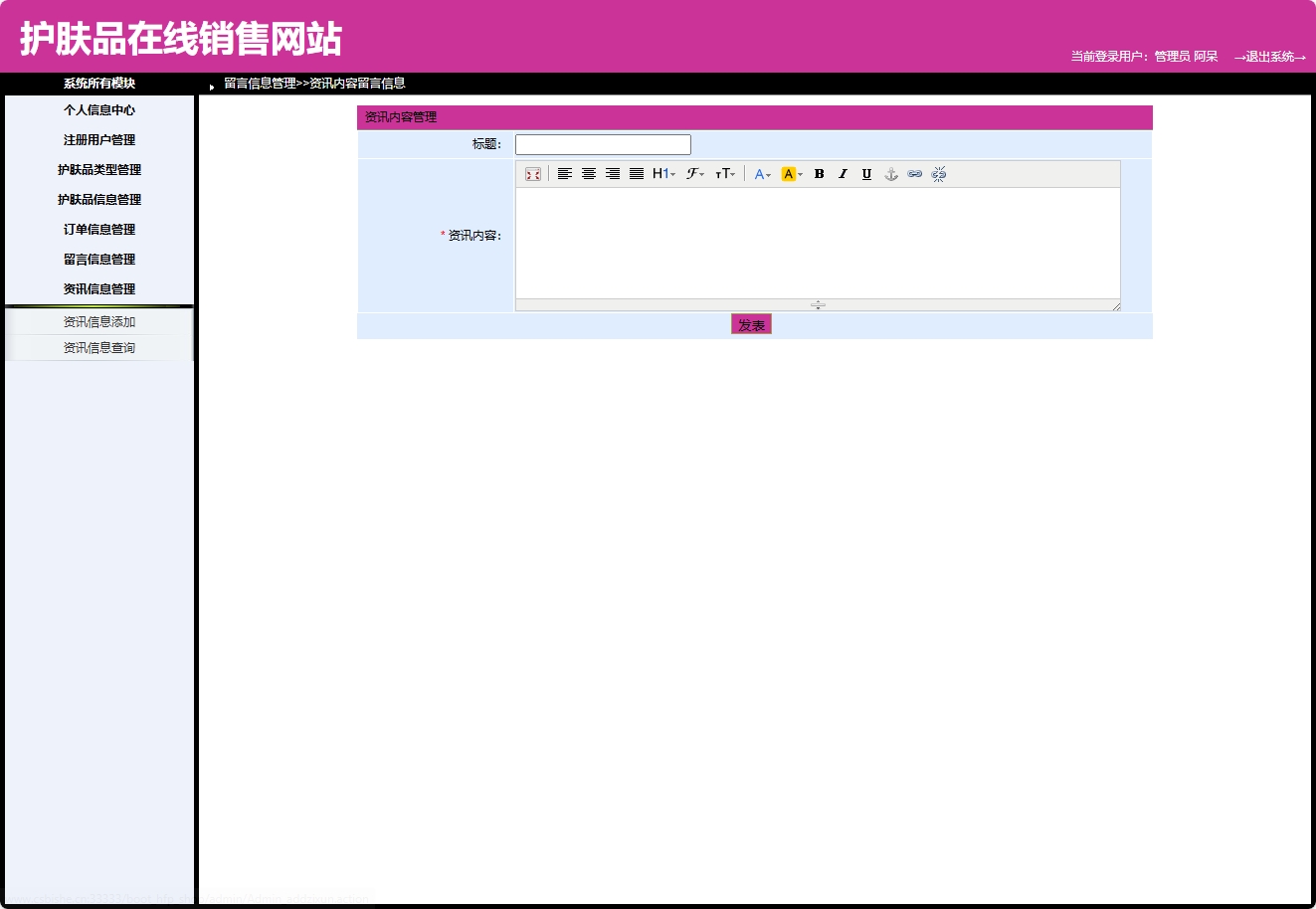Click the remove link icon in the editor
This screenshot has height=909, width=1316.
click(938, 173)
